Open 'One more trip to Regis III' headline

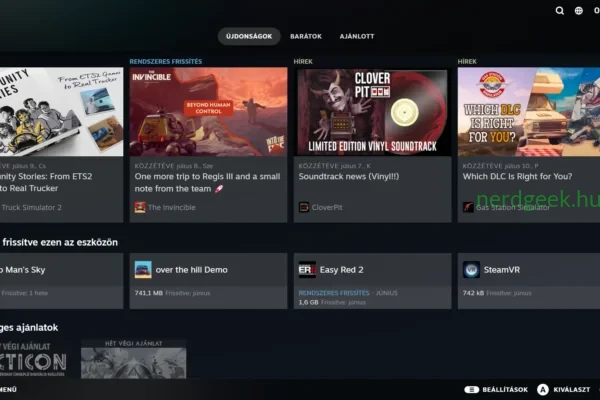point(207,182)
